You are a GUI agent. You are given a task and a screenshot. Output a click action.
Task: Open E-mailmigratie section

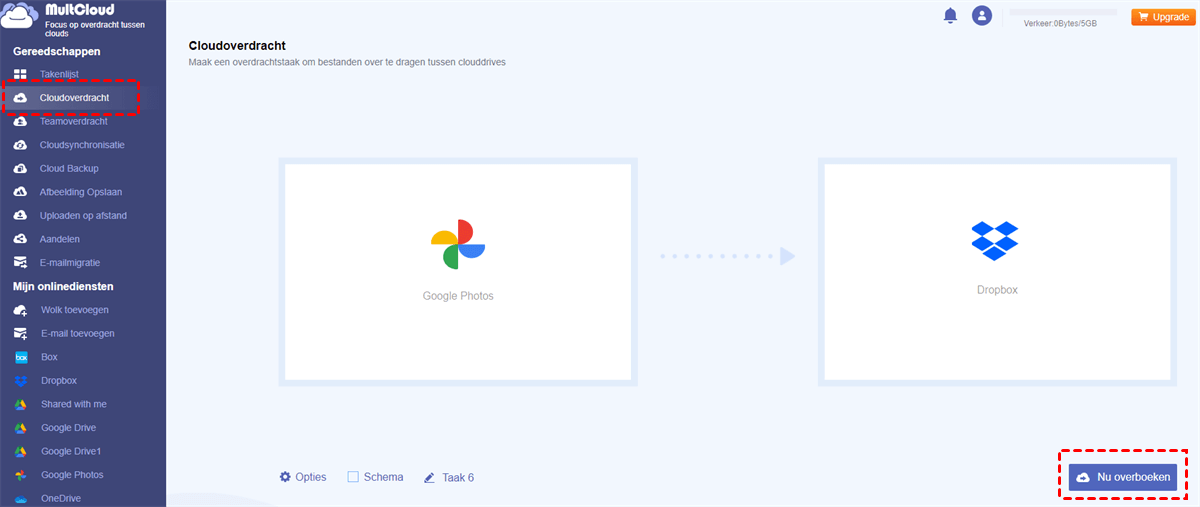coord(71,262)
